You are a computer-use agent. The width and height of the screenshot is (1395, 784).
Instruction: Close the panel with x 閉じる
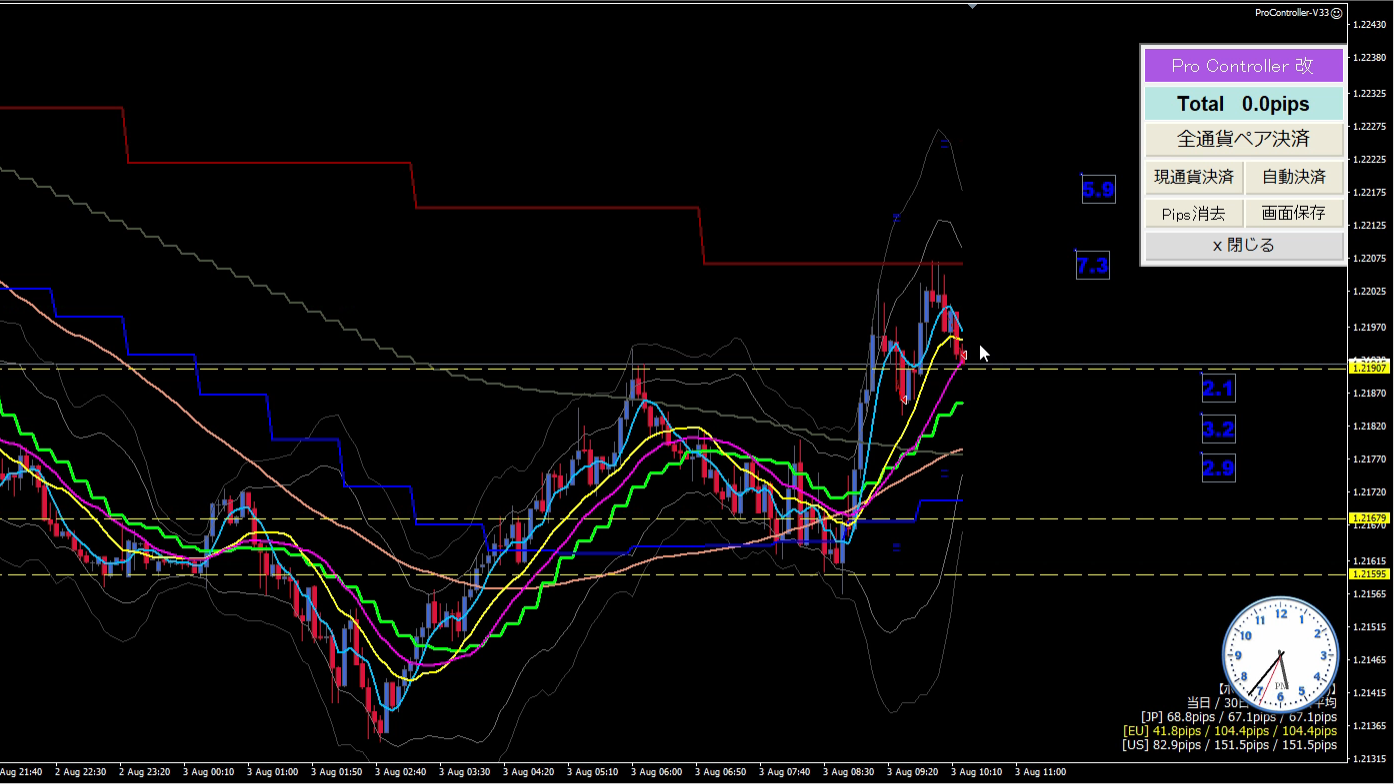click(x=1243, y=246)
